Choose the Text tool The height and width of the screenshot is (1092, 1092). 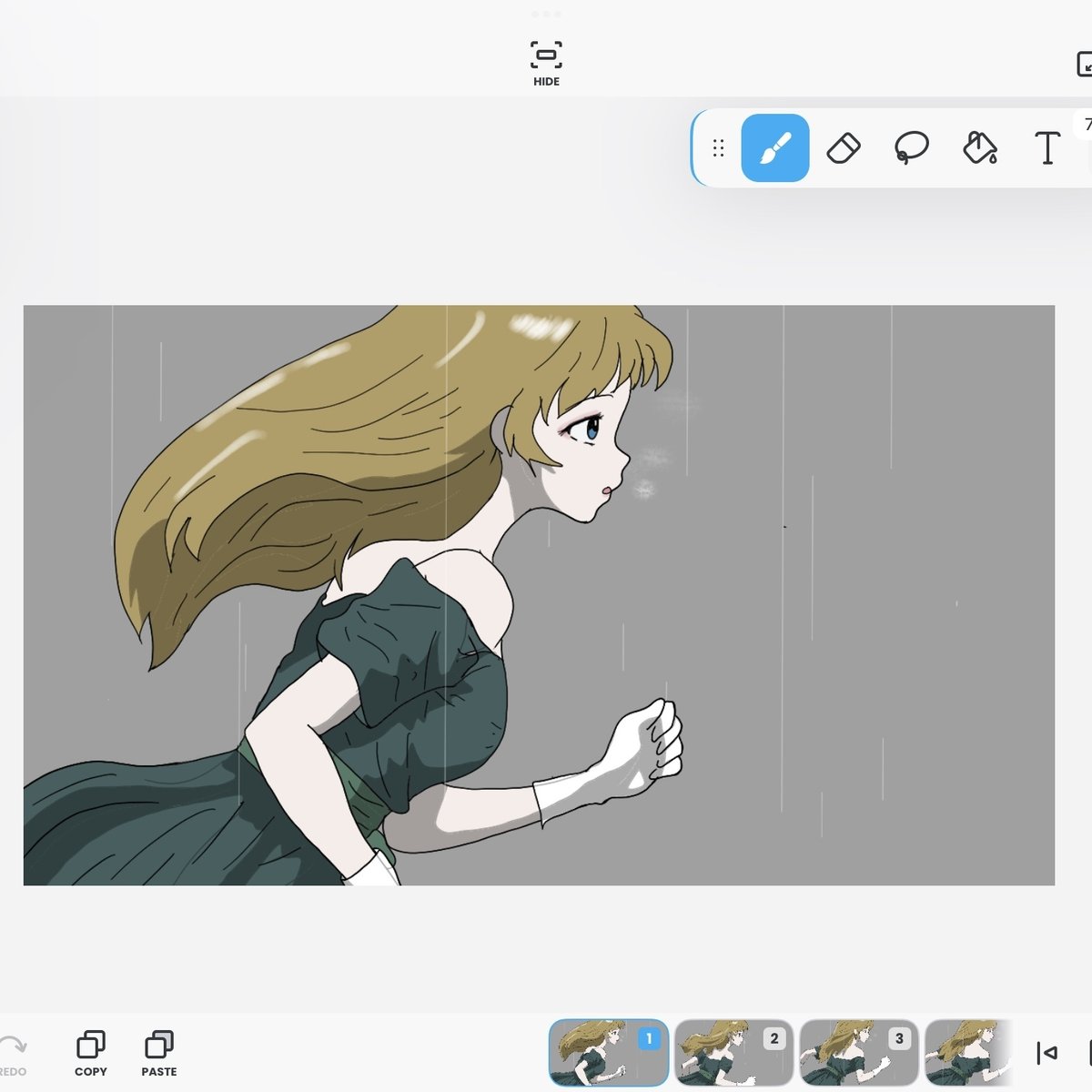coord(1046,147)
